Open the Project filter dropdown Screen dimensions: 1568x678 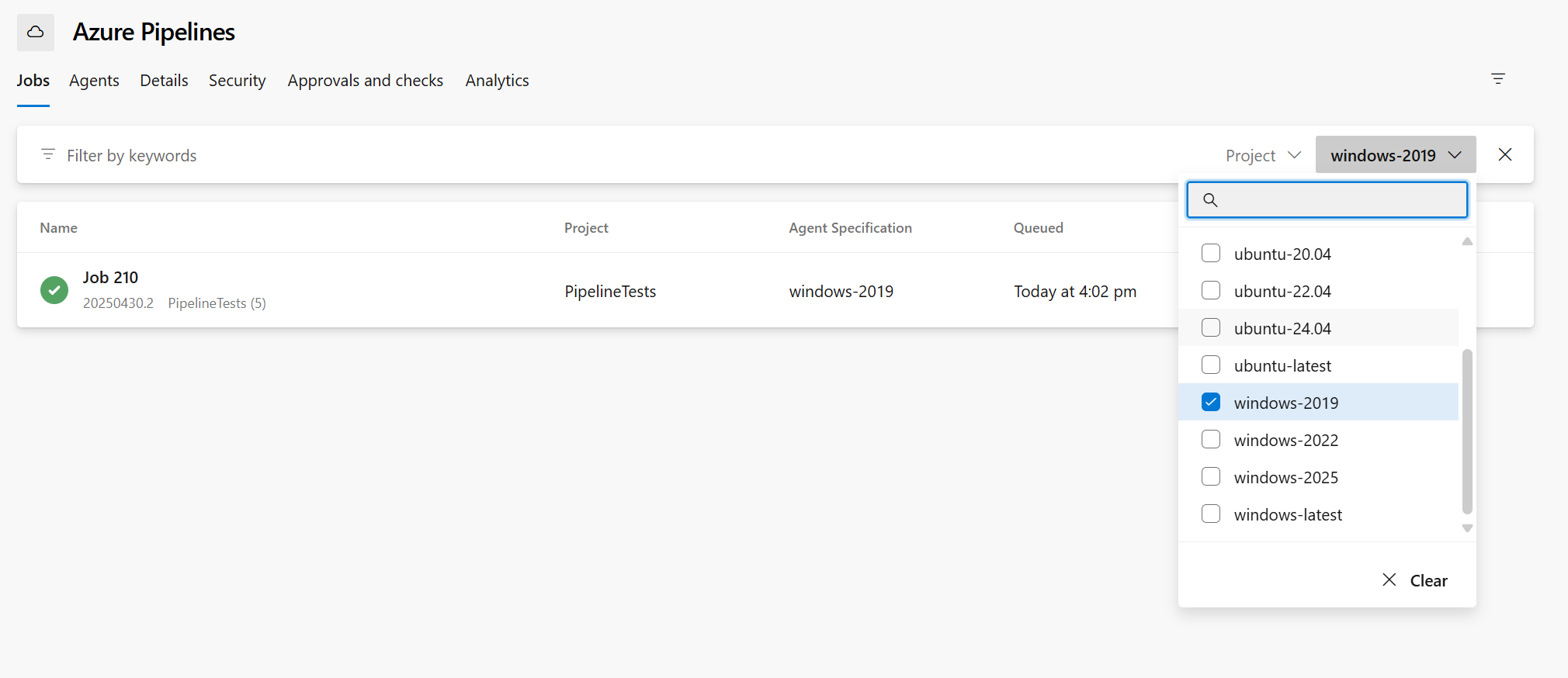[x=1262, y=155]
